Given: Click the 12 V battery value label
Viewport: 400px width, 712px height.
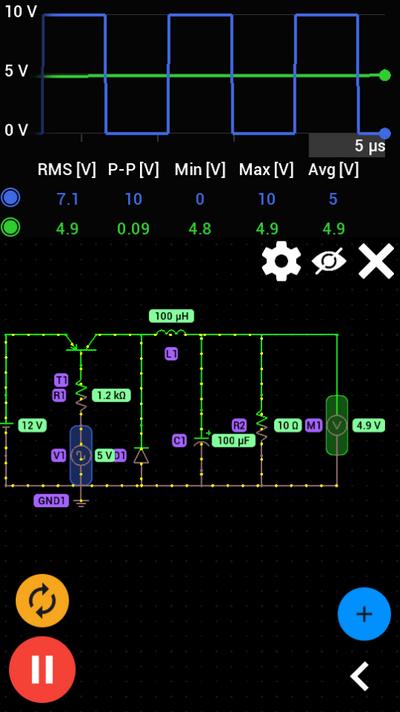Looking at the screenshot, I should coord(32,425).
